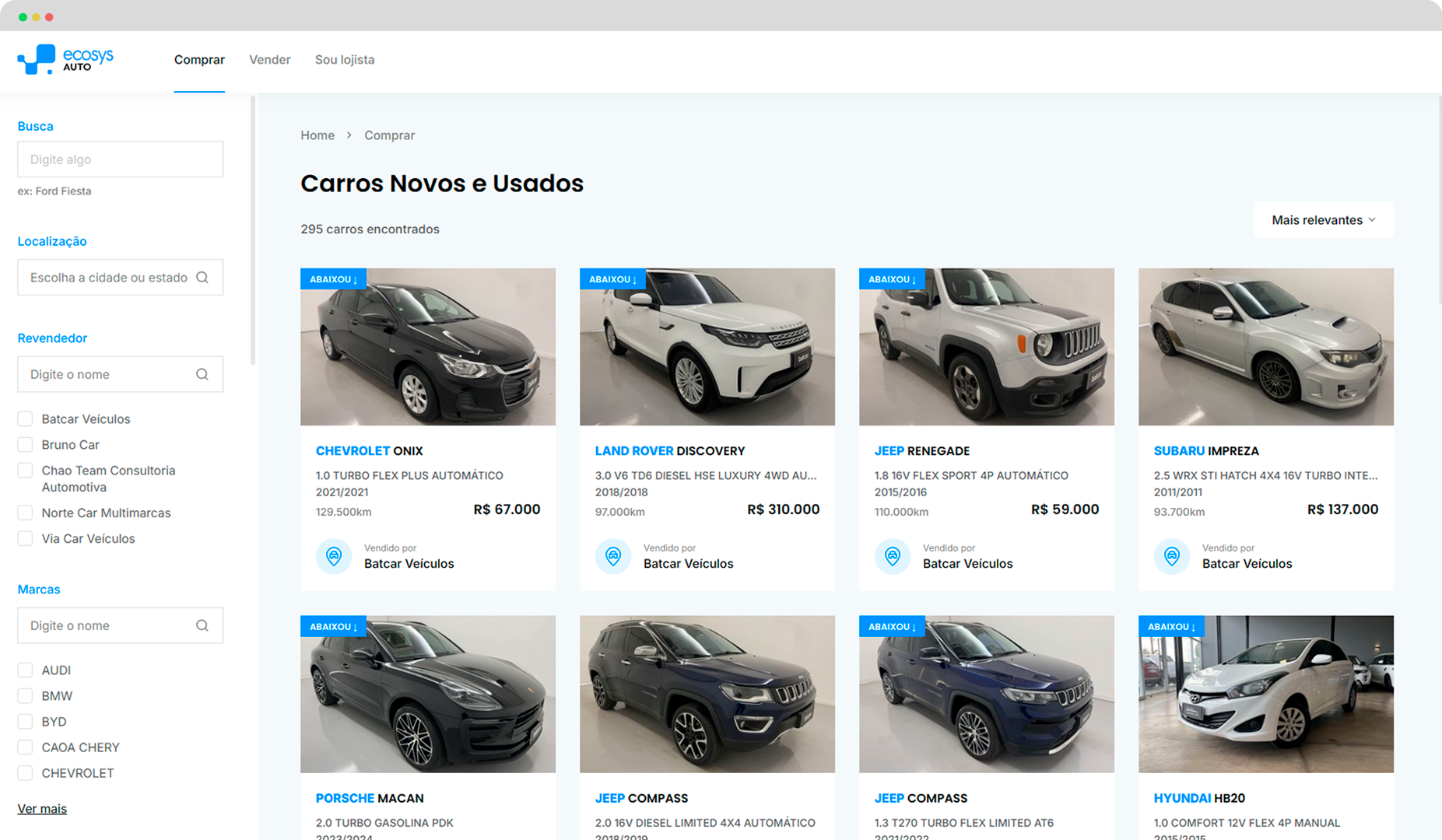This screenshot has width=1442, height=840.
Task: Click the Abaixou badge on Land Rover Discovery
Action: [612, 279]
